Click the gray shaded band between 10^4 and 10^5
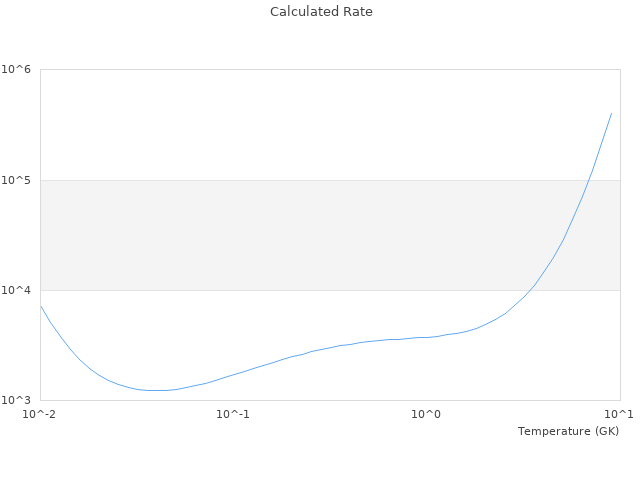 [x=300, y=235]
